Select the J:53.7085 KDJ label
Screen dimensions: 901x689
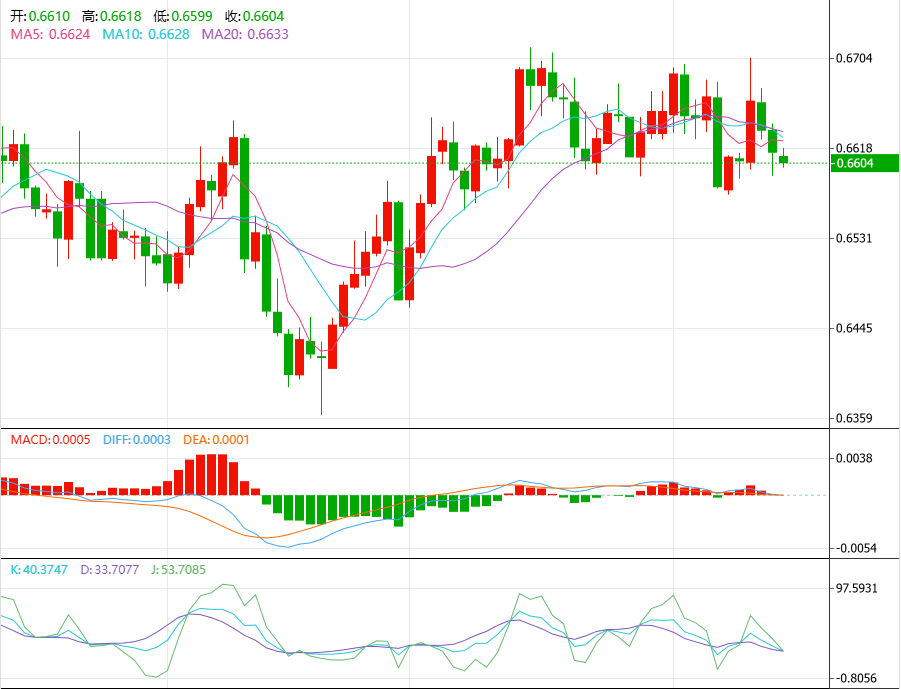click(x=179, y=570)
